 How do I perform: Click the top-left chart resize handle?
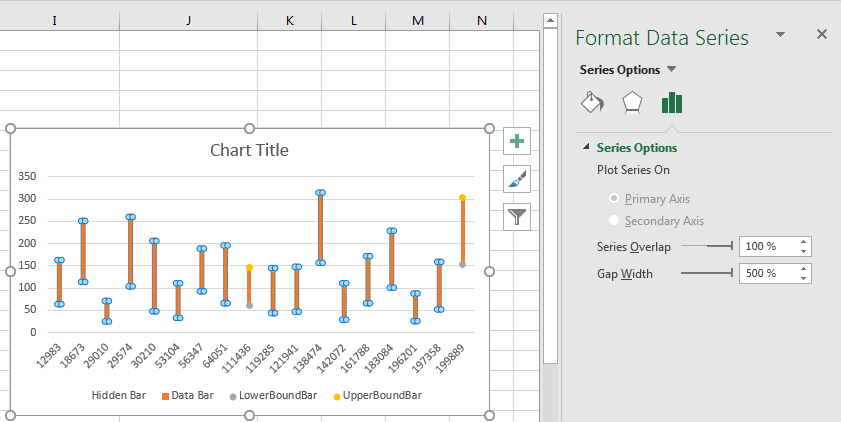coord(10,128)
